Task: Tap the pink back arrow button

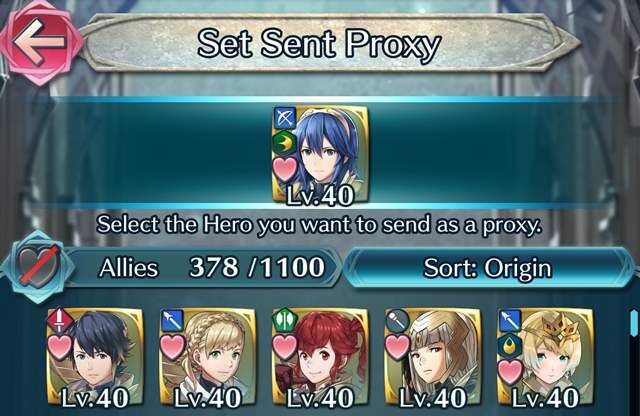Action: pyautogui.click(x=40, y=42)
